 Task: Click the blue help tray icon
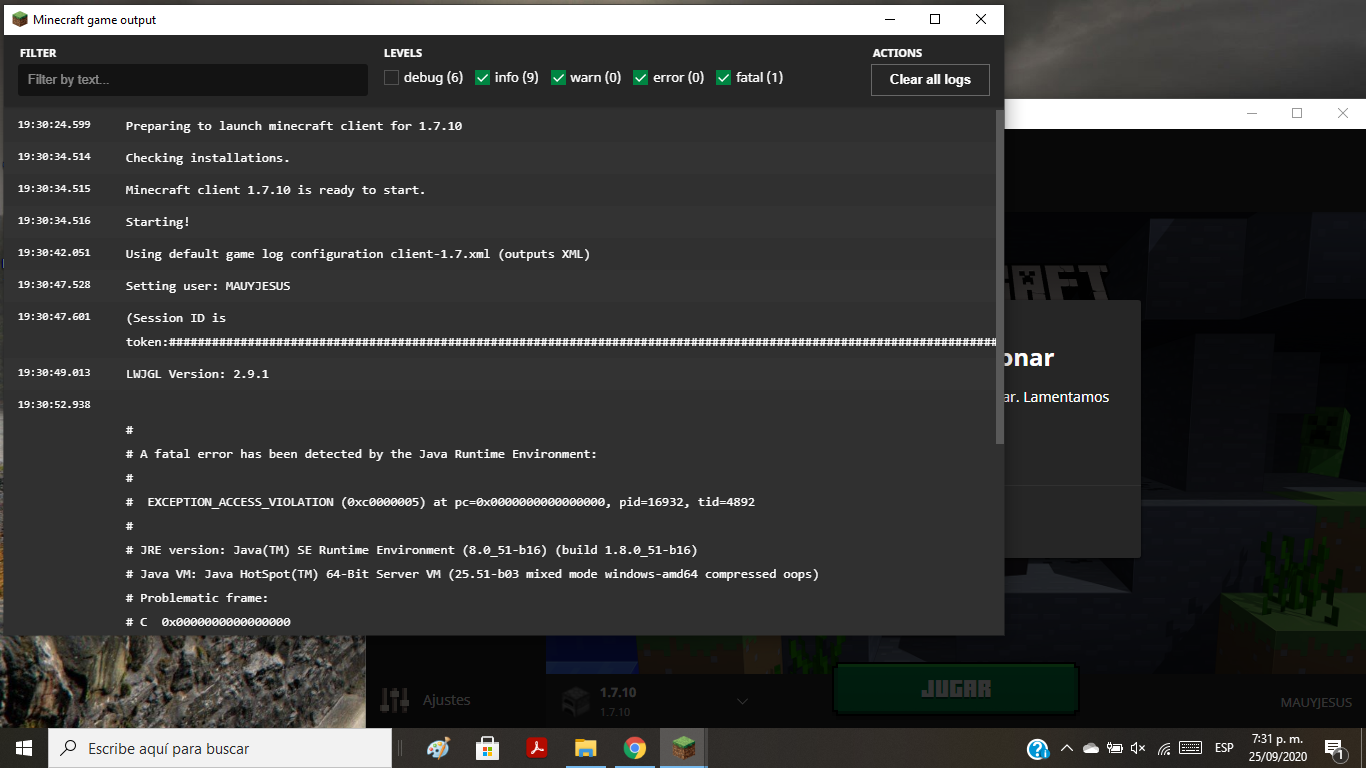tap(1038, 749)
